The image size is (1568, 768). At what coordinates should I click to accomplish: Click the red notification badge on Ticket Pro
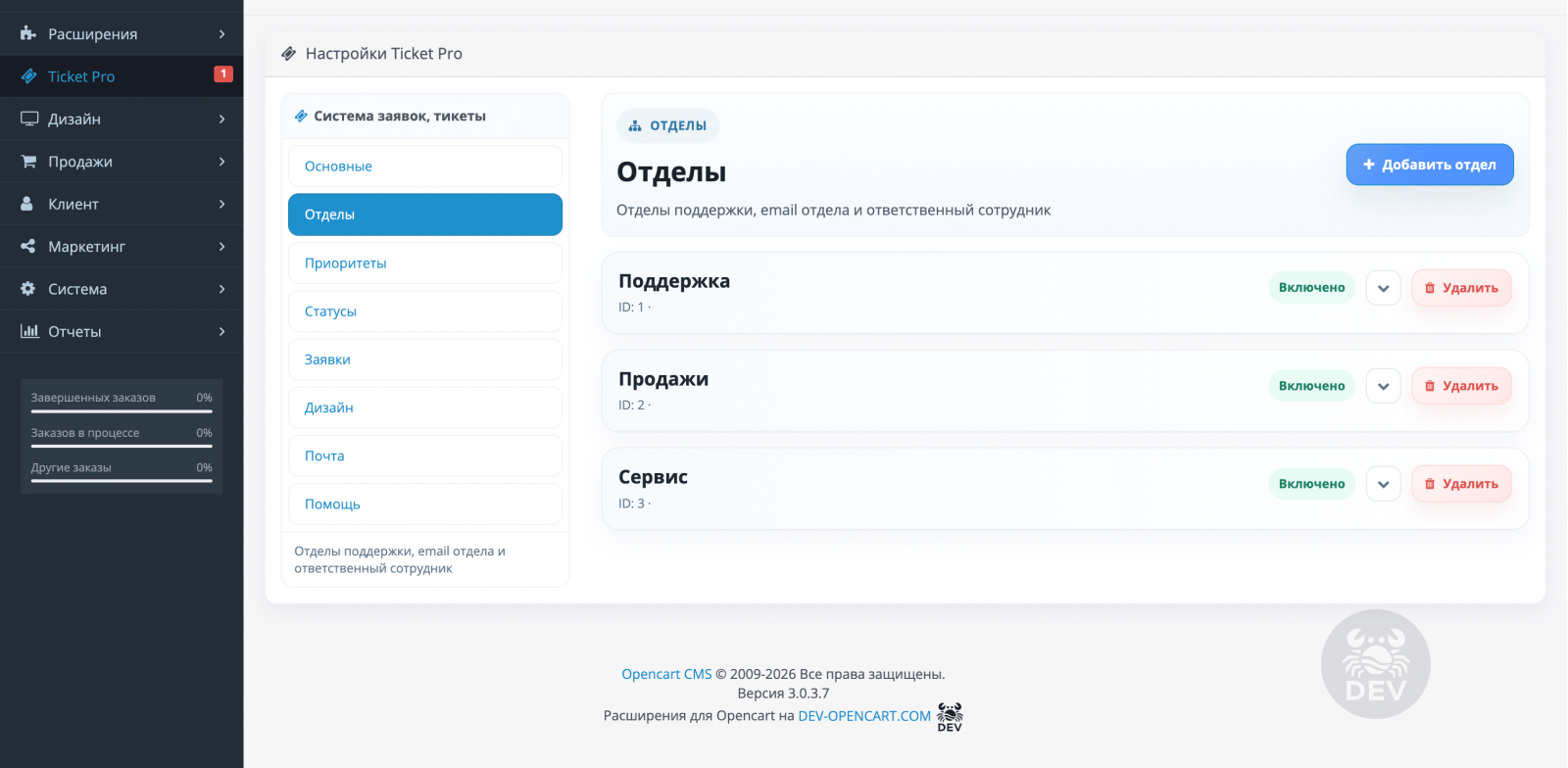pyautogui.click(x=223, y=73)
